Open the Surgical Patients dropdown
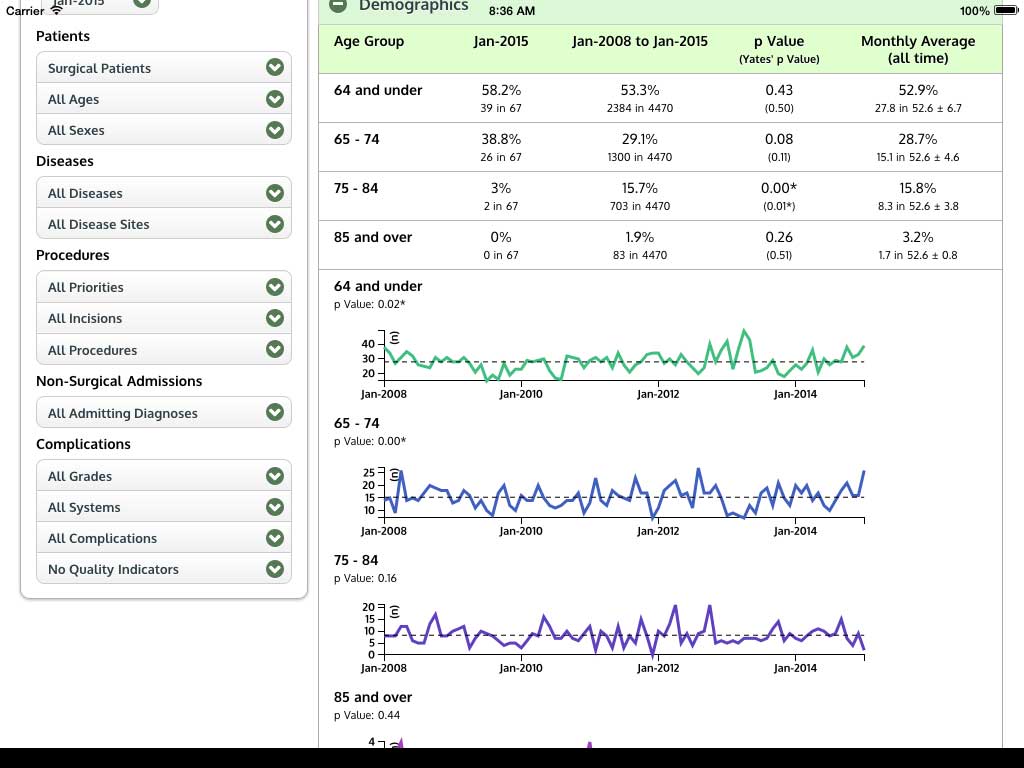This screenshot has height=768, width=1024. 164,68
